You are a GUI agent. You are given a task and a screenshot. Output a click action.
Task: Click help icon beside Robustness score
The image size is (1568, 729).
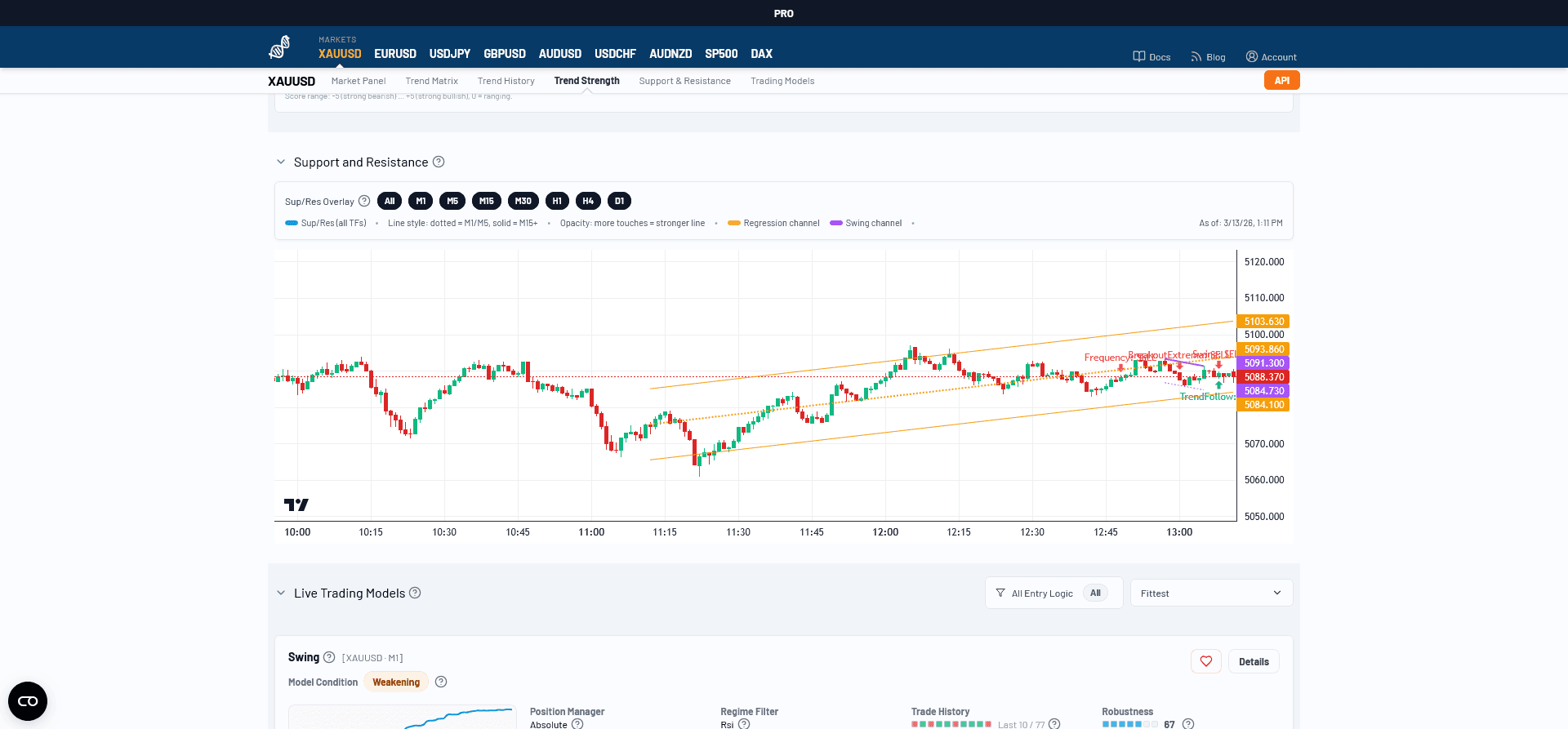(1188, 723)
